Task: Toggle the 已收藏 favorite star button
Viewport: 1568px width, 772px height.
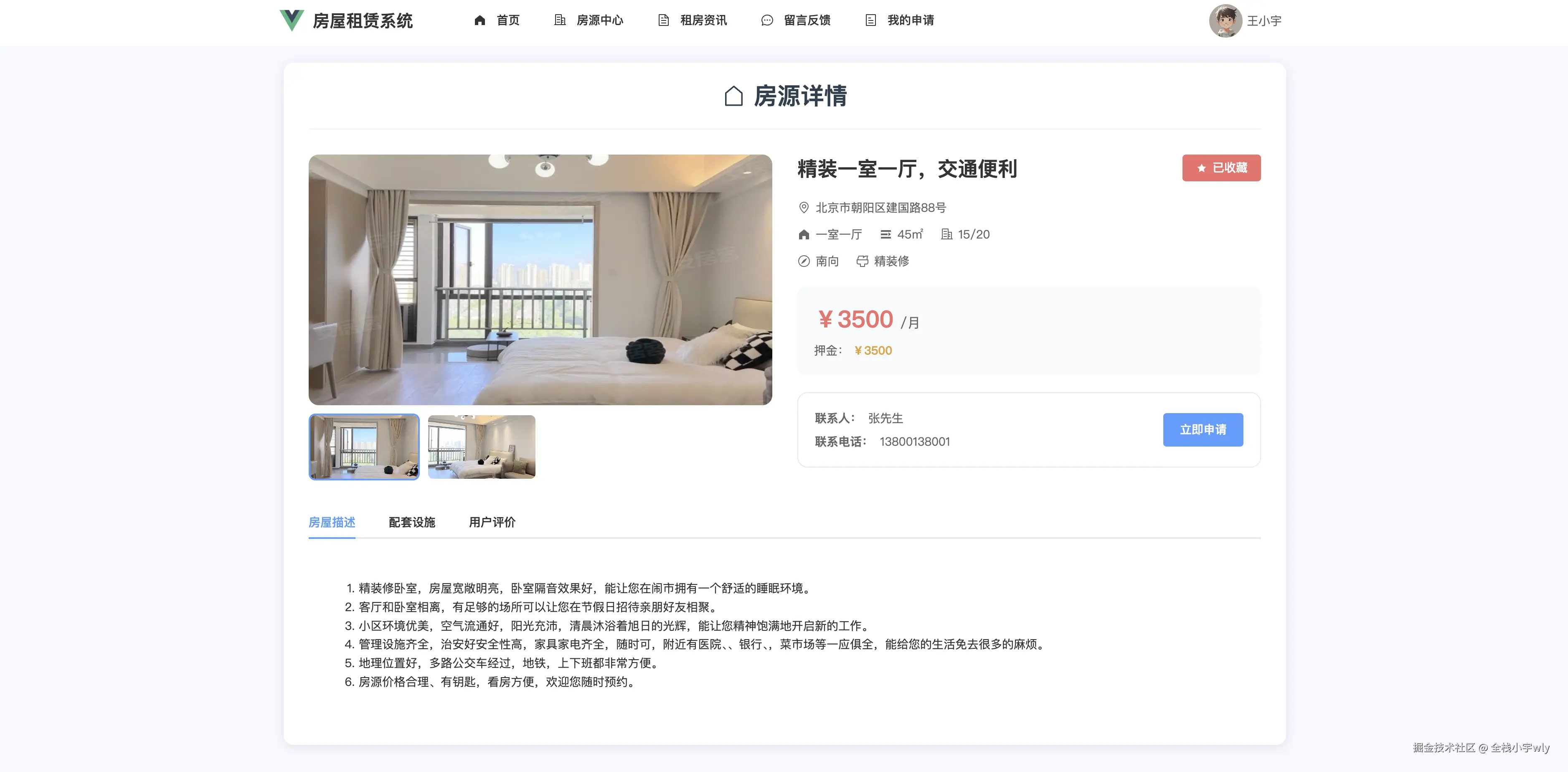Action: click(1221, 168)
